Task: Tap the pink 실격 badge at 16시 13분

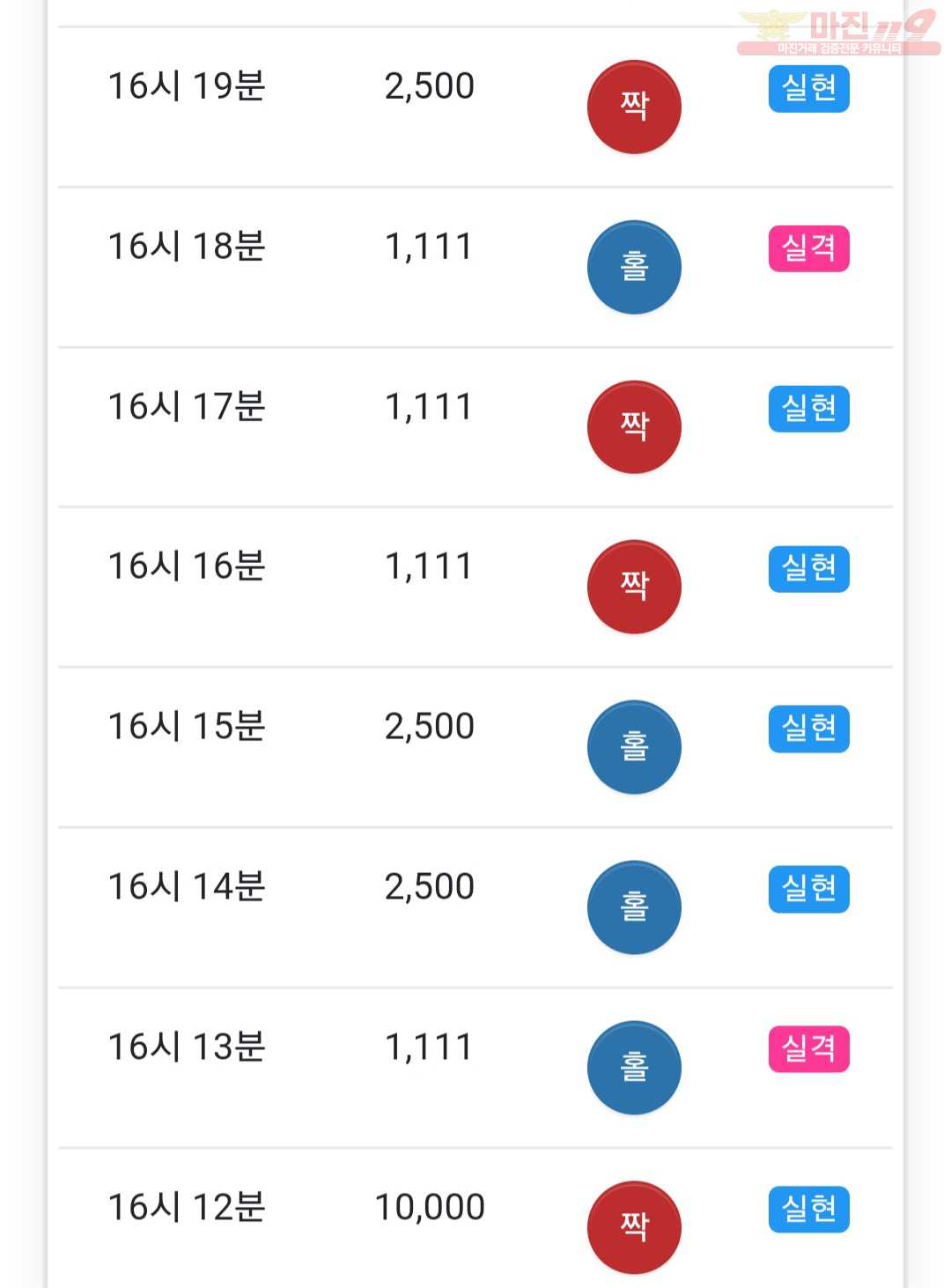Action: 809,1049
